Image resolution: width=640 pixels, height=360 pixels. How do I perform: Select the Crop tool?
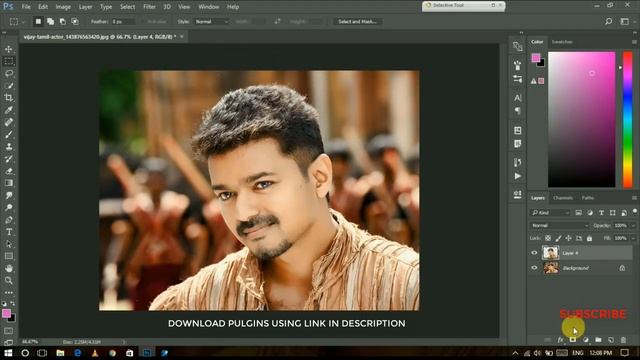[9, 98]
